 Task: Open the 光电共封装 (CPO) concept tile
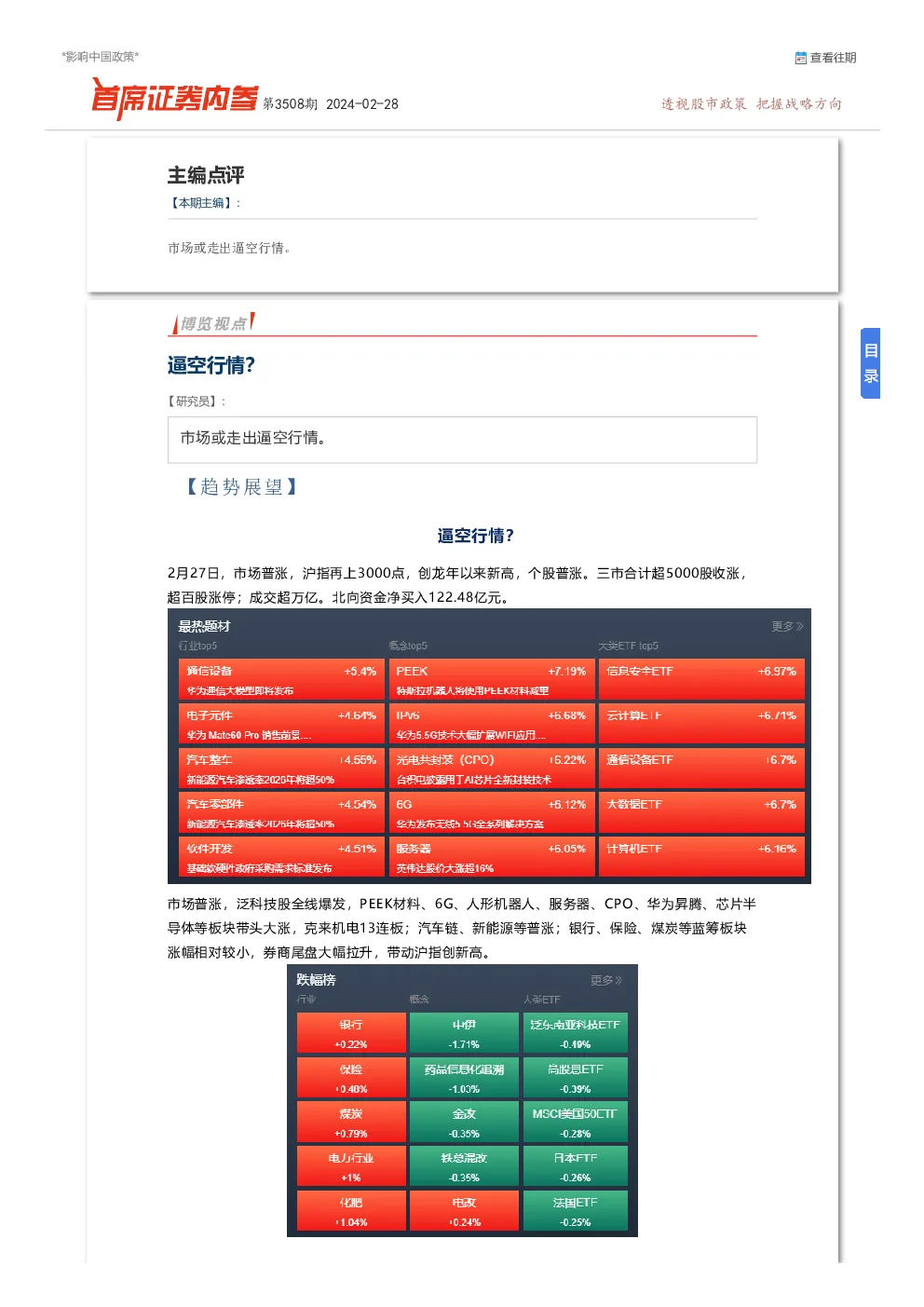(x=491, y=769)
